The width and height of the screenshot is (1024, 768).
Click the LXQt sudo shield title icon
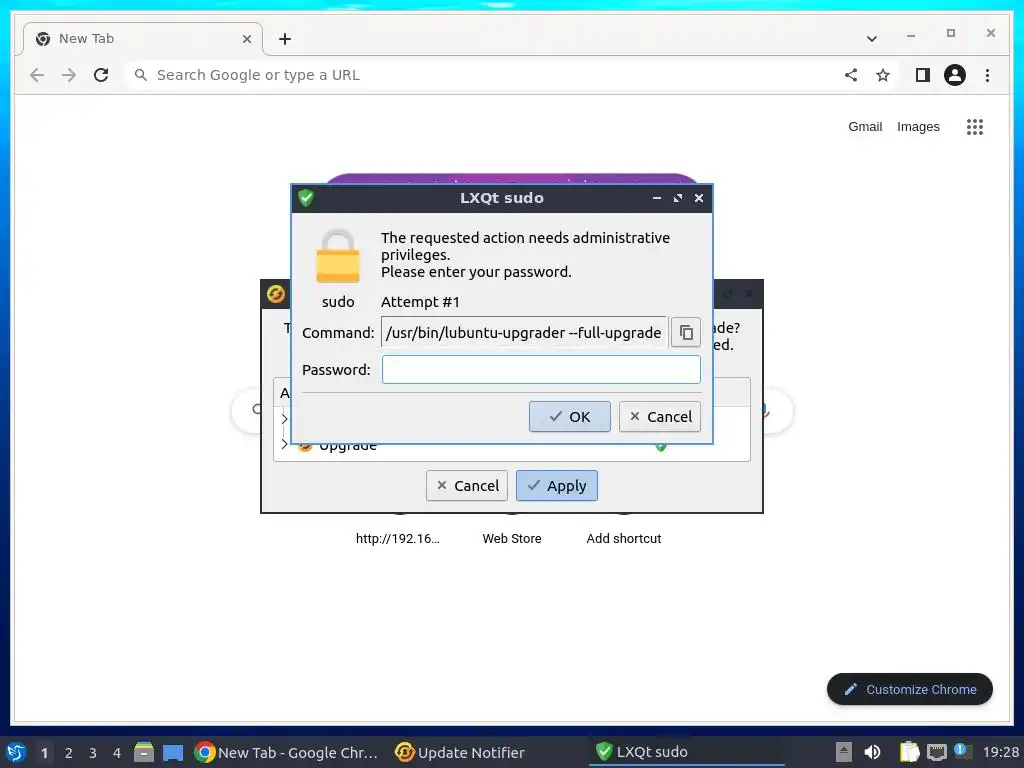[306, 198]
